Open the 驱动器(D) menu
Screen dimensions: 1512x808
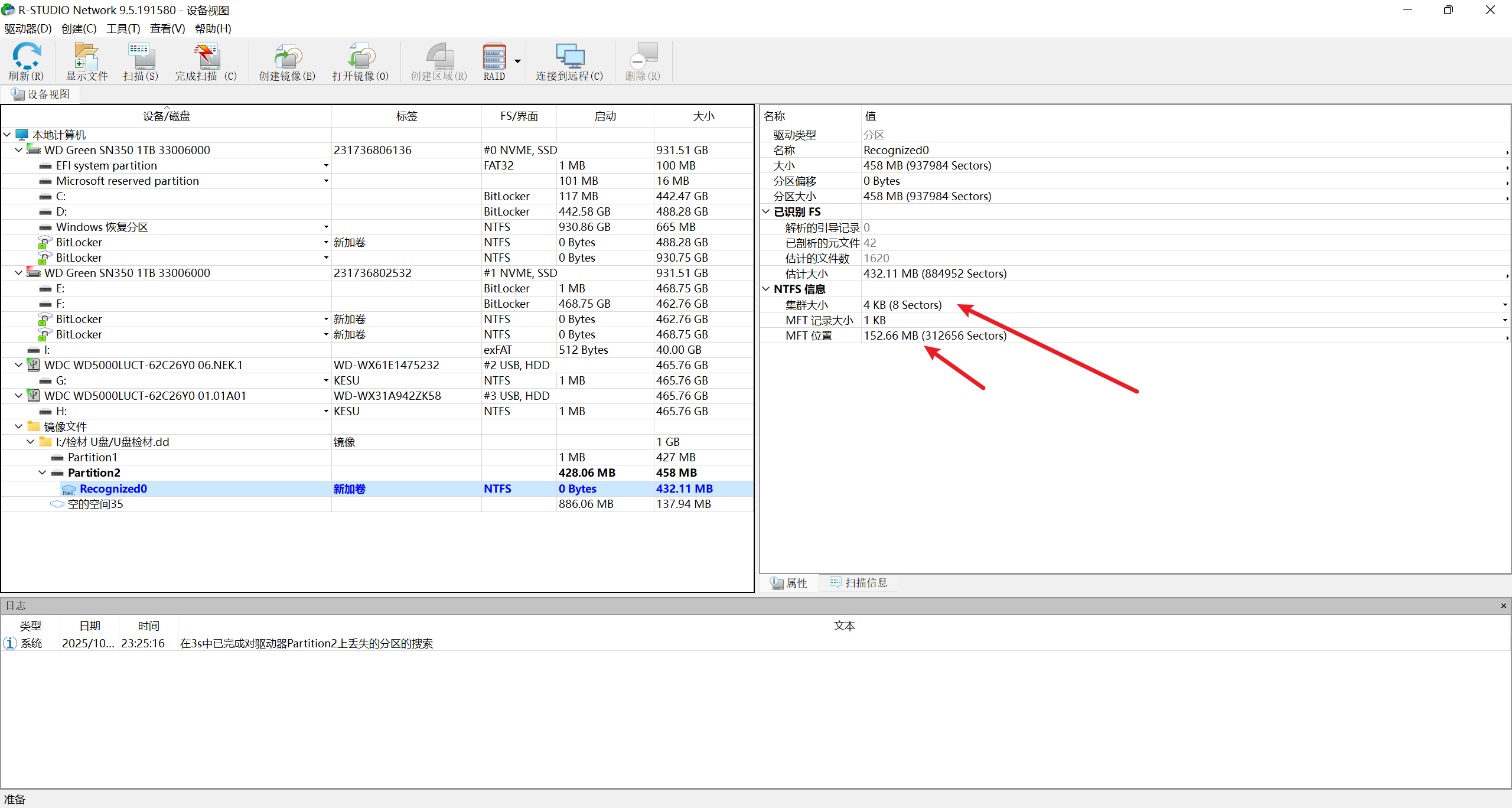click(28, 28)
